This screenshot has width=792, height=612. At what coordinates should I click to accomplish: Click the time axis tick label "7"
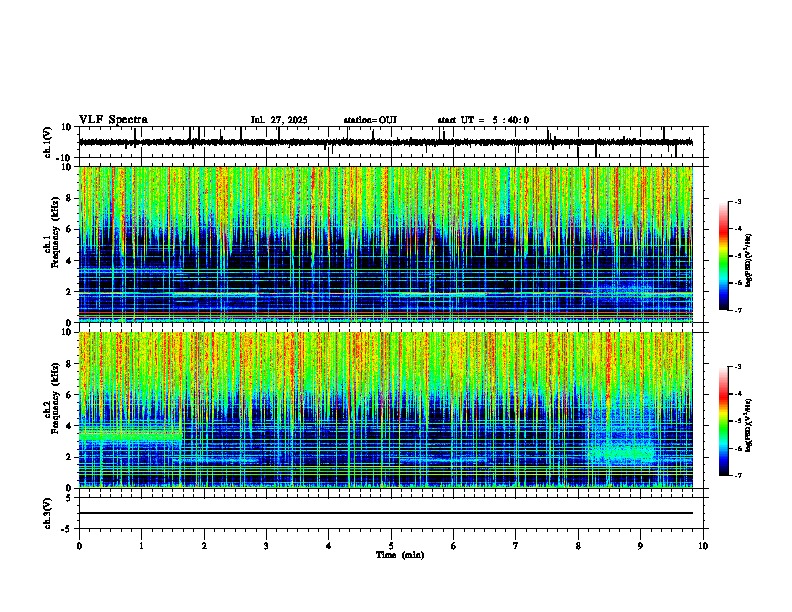click(x=516, y=546)
